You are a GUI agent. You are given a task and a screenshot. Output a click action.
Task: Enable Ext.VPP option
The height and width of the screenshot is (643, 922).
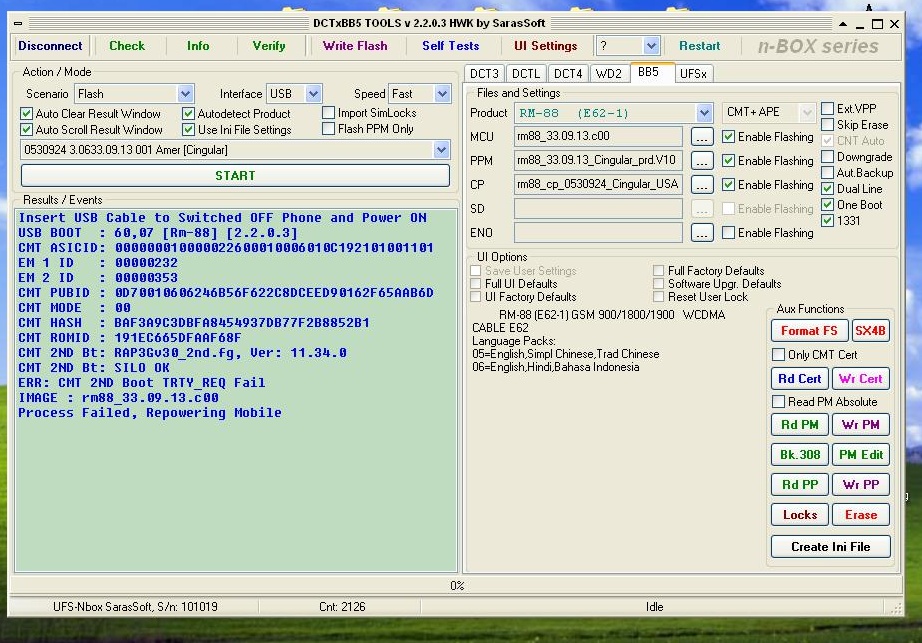(x=827, y=109)
